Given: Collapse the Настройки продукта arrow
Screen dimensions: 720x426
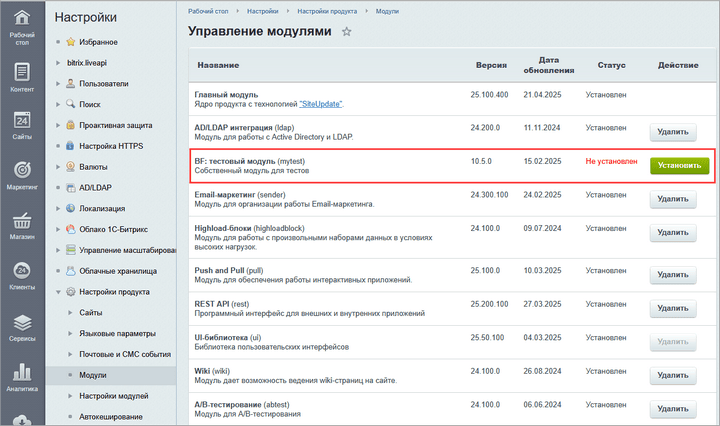Looking at the screenshot, I should coord(58,292).
